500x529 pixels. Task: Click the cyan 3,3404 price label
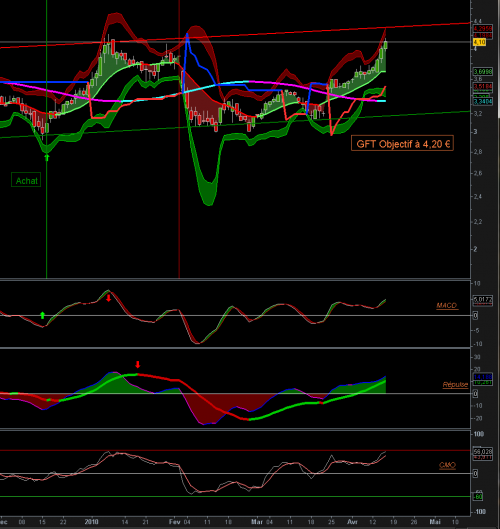tap(483, 102)
